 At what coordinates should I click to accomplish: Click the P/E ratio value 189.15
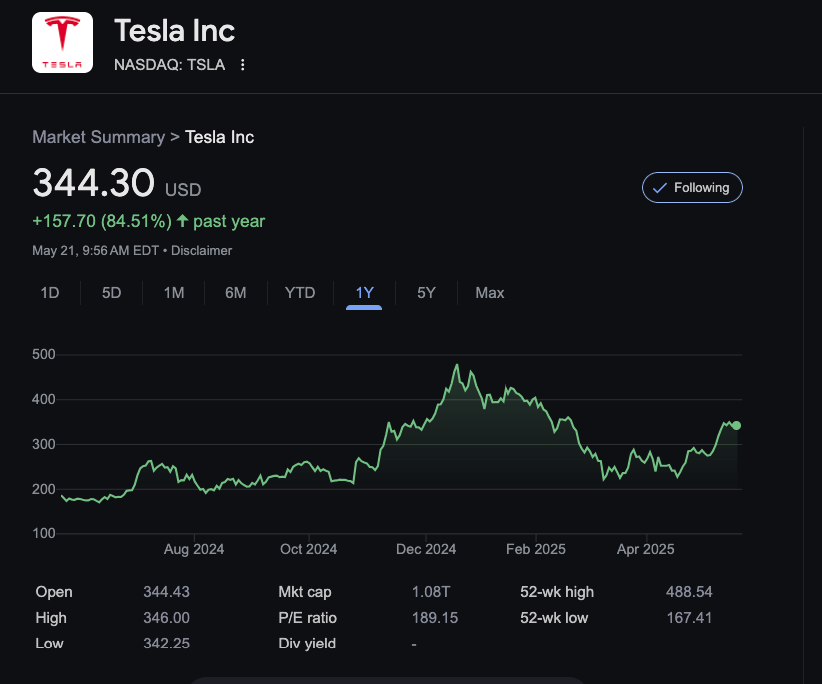click(x=435, y=617)
